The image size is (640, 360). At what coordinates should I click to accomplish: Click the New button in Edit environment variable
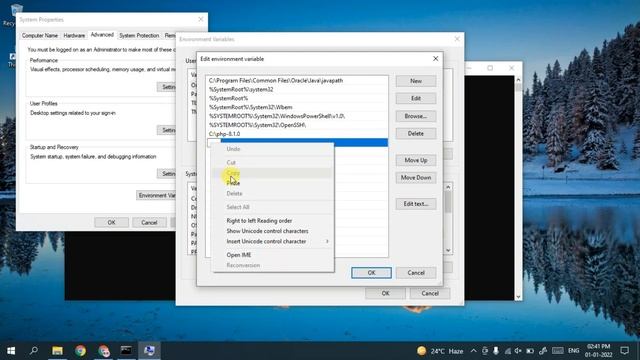click(x=416, y=81)
